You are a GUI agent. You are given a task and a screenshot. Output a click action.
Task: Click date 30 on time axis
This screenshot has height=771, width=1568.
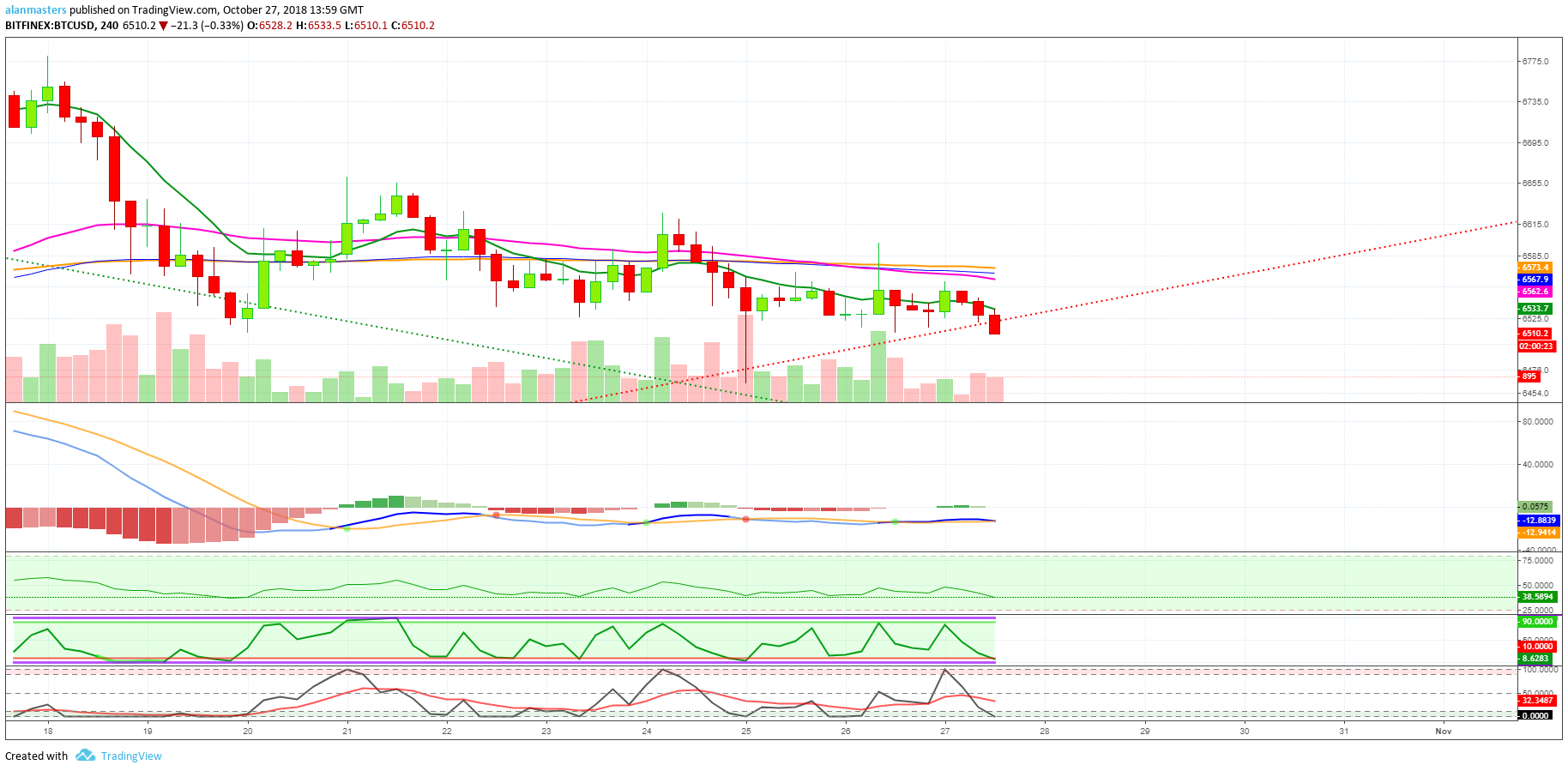pyautogui.click(x=1245, y=732)
